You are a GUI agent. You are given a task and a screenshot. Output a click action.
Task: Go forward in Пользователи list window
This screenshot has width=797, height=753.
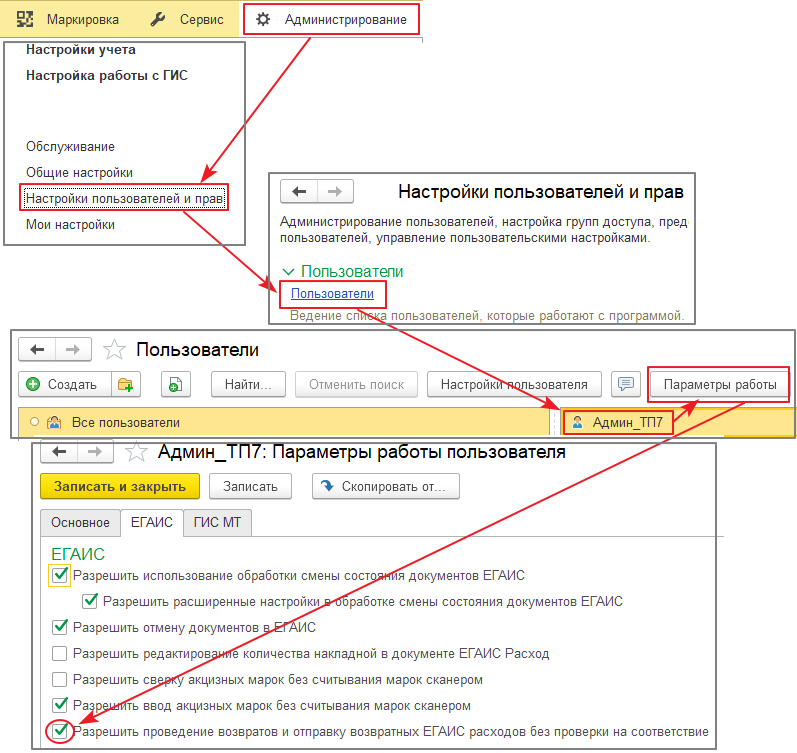73,349
